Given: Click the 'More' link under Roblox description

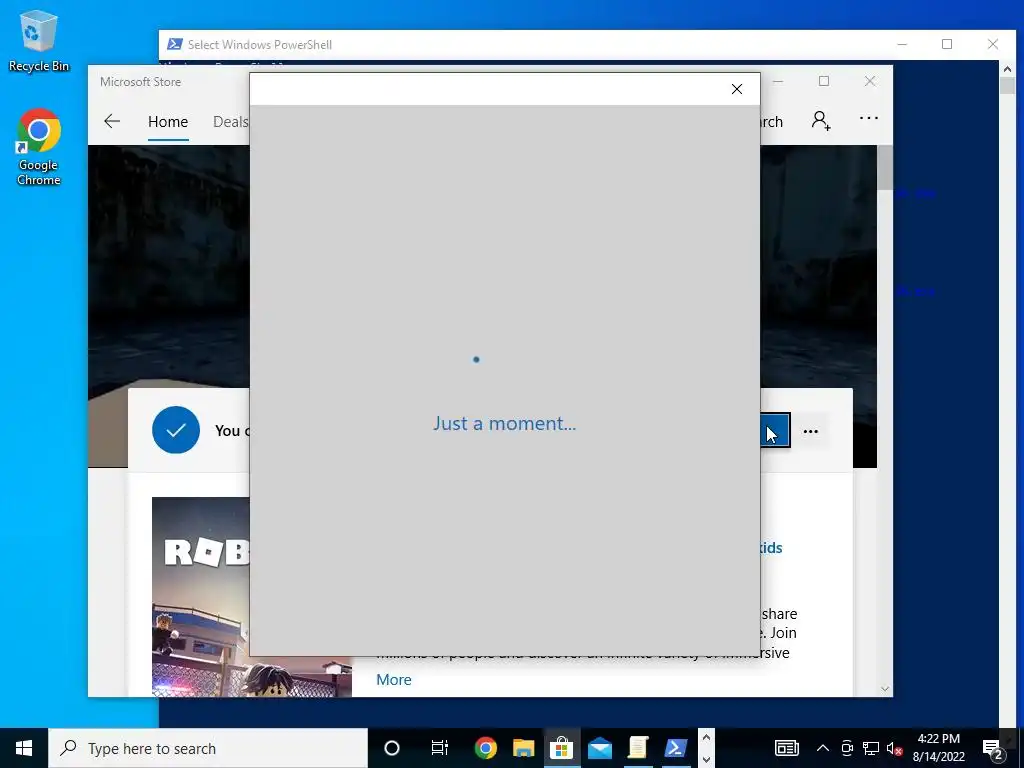Looking at the screenshot, I should click(x=394, y=680).
